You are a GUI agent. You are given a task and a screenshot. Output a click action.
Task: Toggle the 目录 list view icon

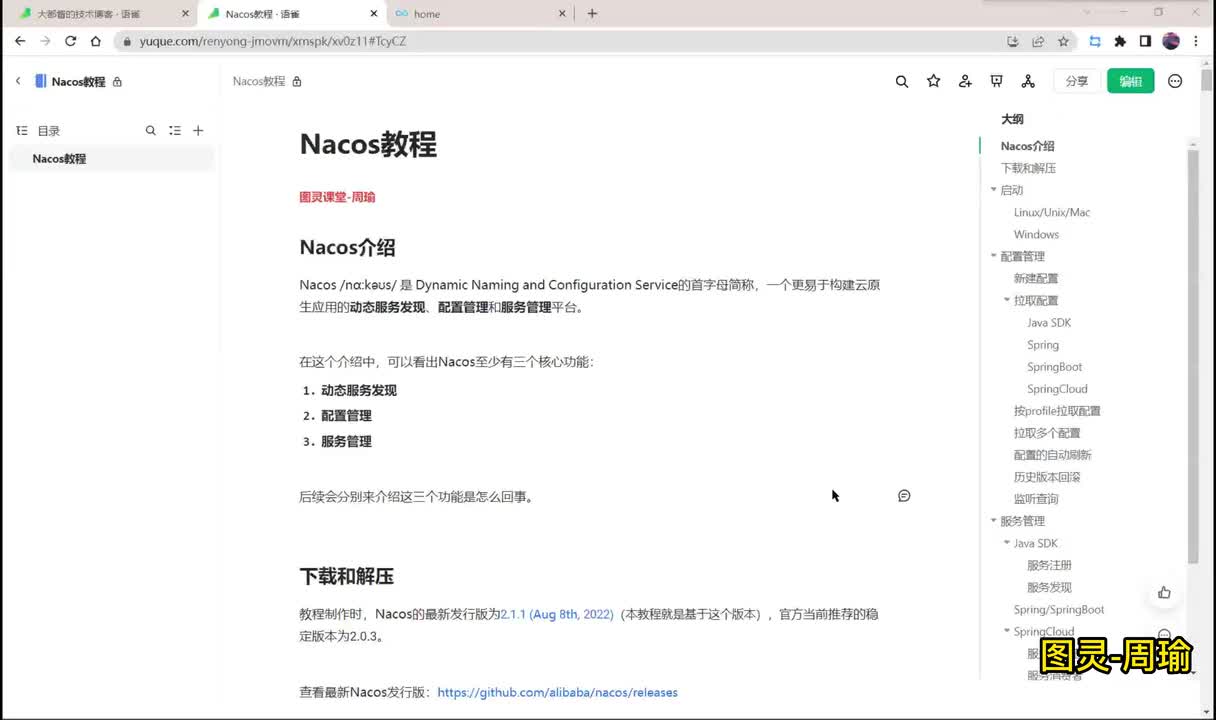tap(175, 131)
